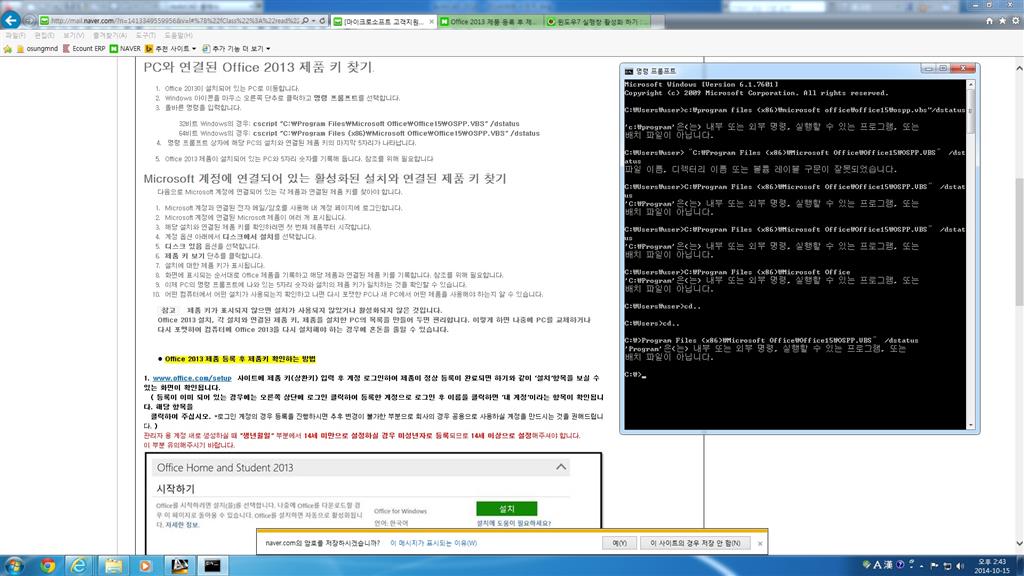The image size is (1024, 576).
Task: Maximize the command prompt window
Action: coord(943,69)
